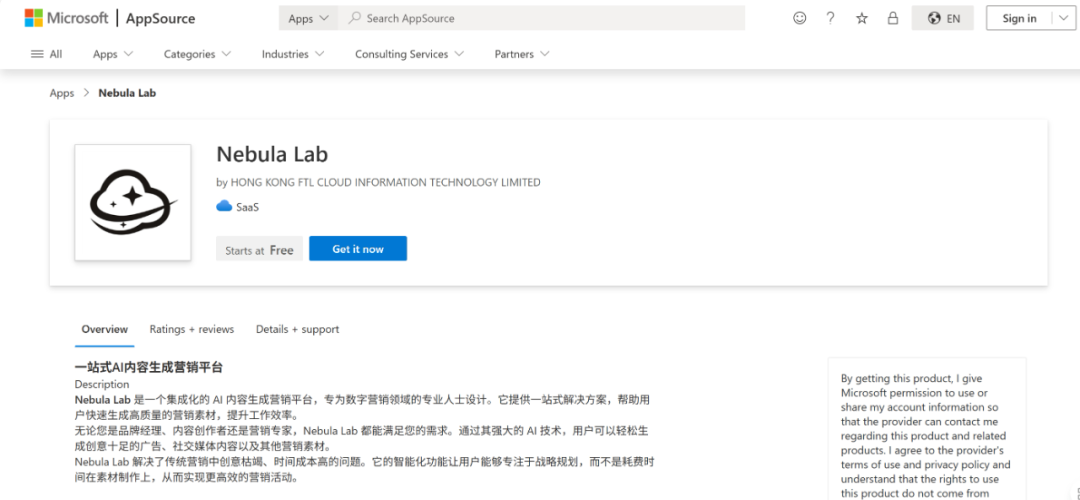Image resolution: width=1080 pixels, height=500 pixels.
Task: Expand the Categories menu
Action: tap(197, 54)
